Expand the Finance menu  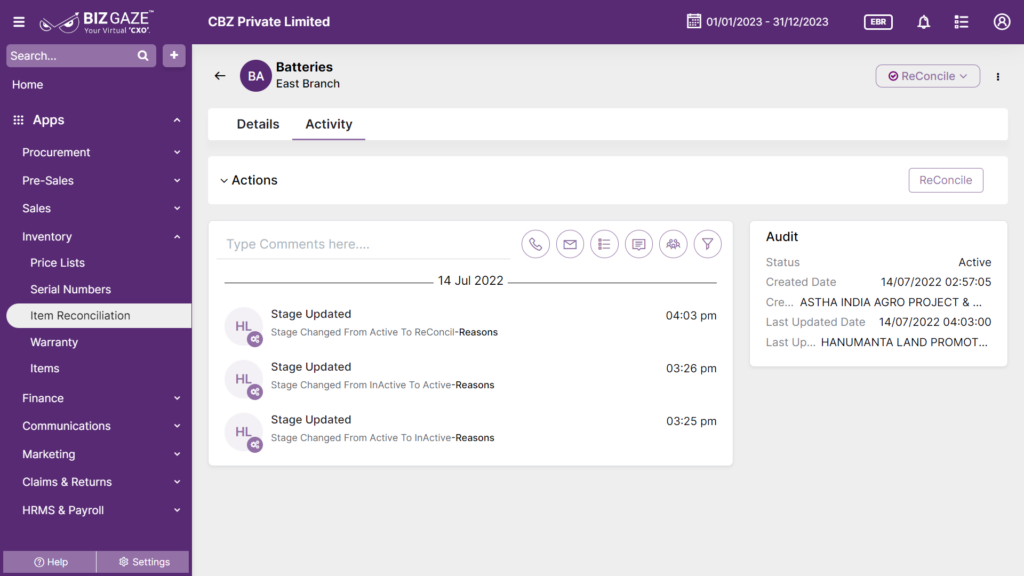coord(177,398)
